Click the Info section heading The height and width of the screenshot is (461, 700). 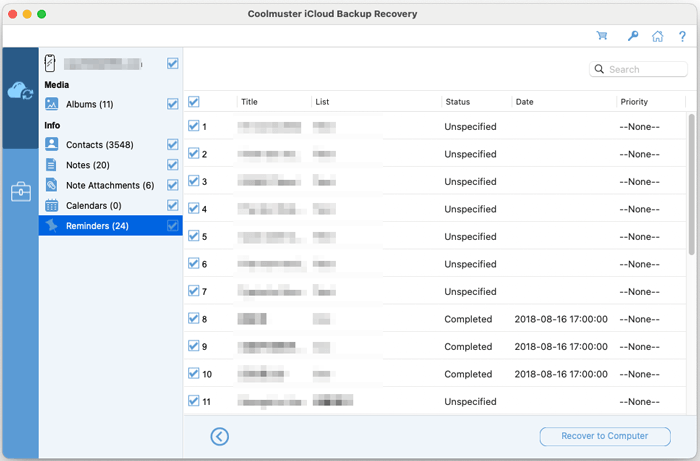tap(52, 125)
